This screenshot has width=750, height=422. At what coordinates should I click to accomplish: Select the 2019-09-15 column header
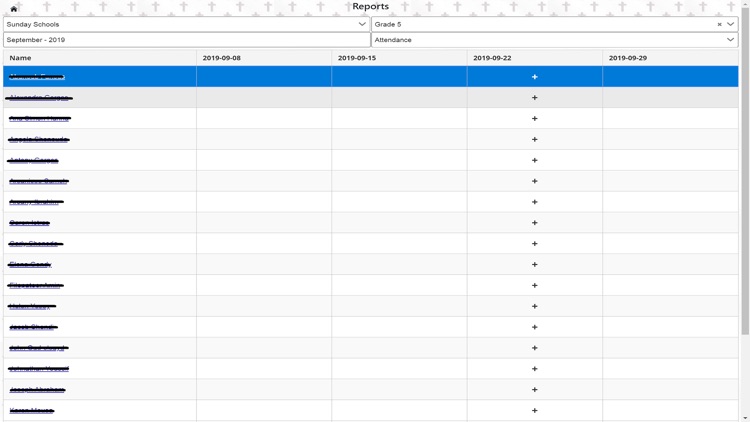(x=399, y=58)
